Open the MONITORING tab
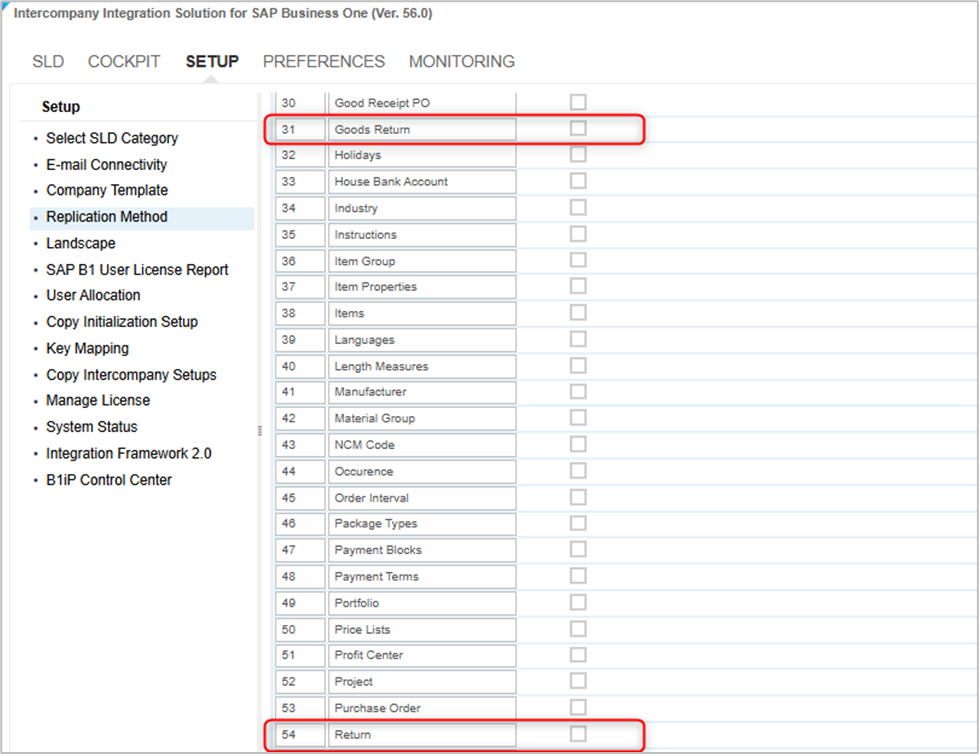Image resolution: width=979 pixels, height=754 pixels. click(x=461, y=62)
